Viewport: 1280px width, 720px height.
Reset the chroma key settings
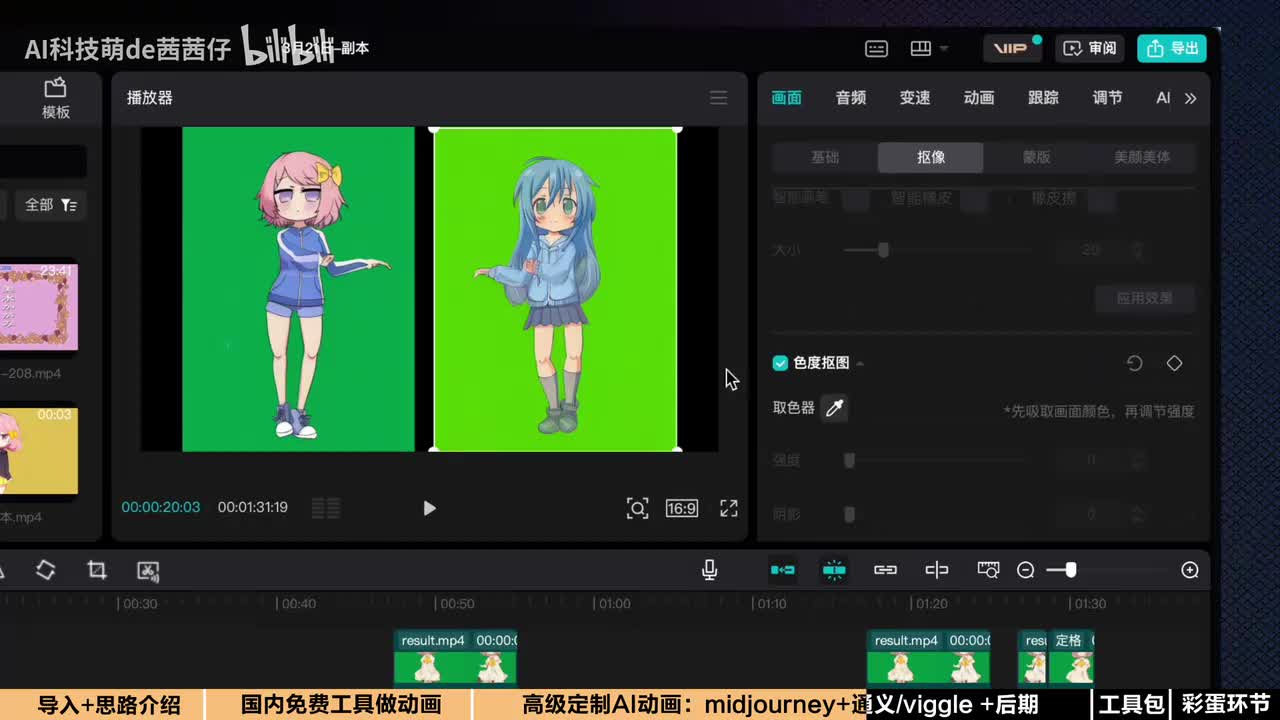pos(1134,363)
